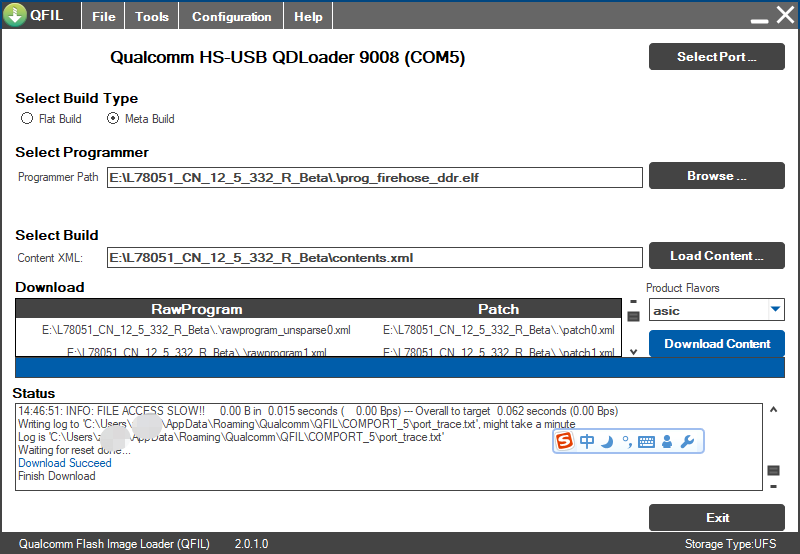This screenshot has width=800, height=554.
Task: Open the soft keyboard icon in the IME bar
Action: click(646, 442)
